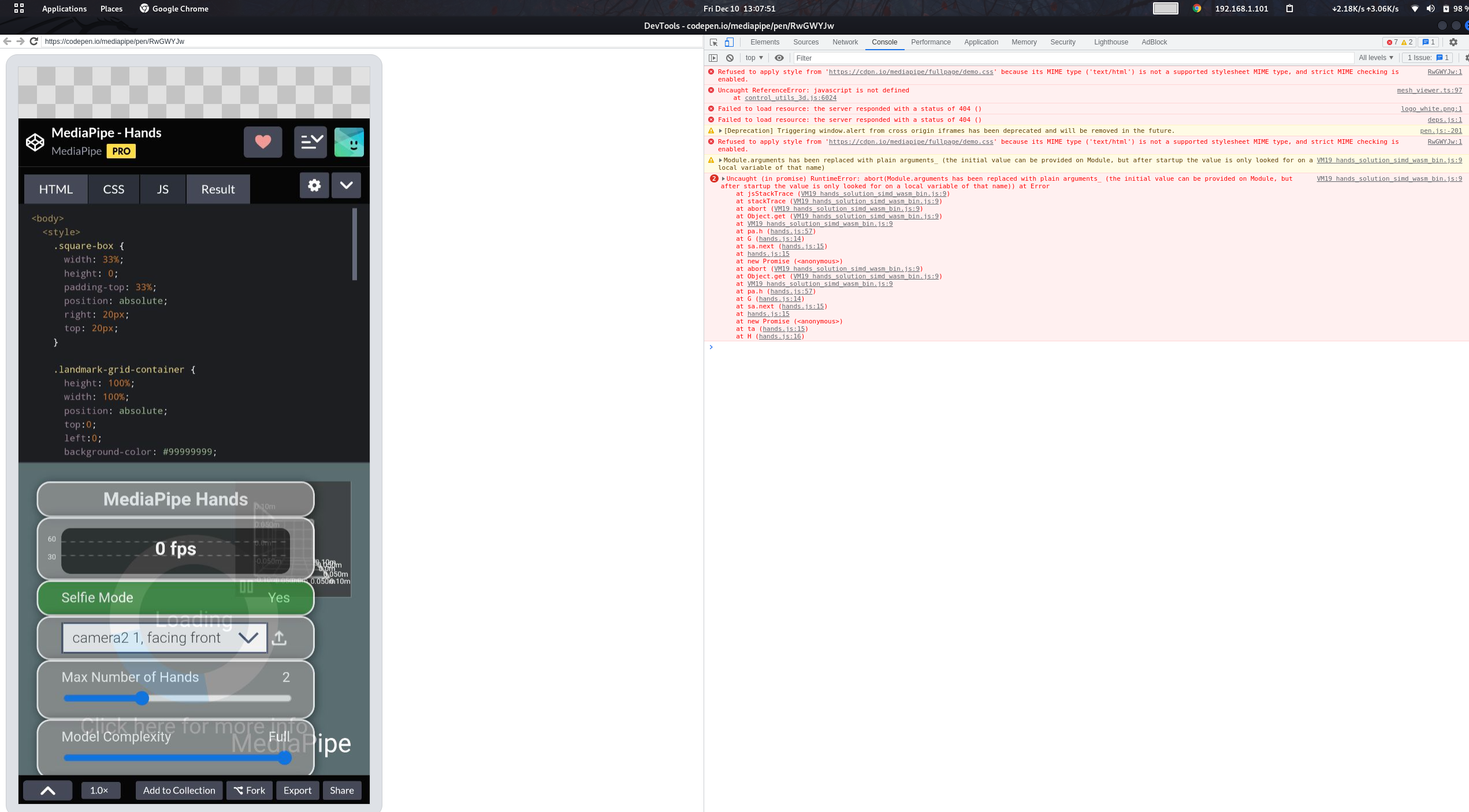Fork the MediaPipe Hands pen
Screen dimensions: 1469x812
point(250,790)
